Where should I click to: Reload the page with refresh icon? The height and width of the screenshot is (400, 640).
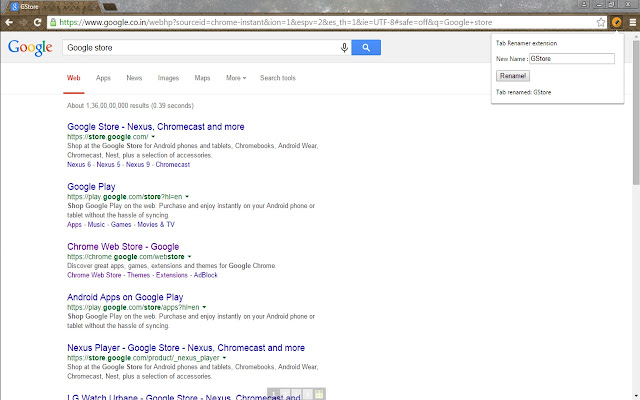click(x=38, y=22)
